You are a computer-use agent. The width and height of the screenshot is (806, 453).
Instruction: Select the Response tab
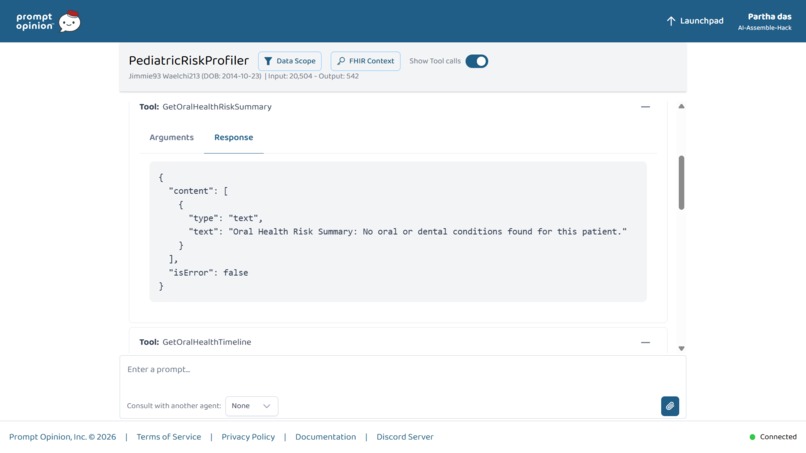pos(233,137)
